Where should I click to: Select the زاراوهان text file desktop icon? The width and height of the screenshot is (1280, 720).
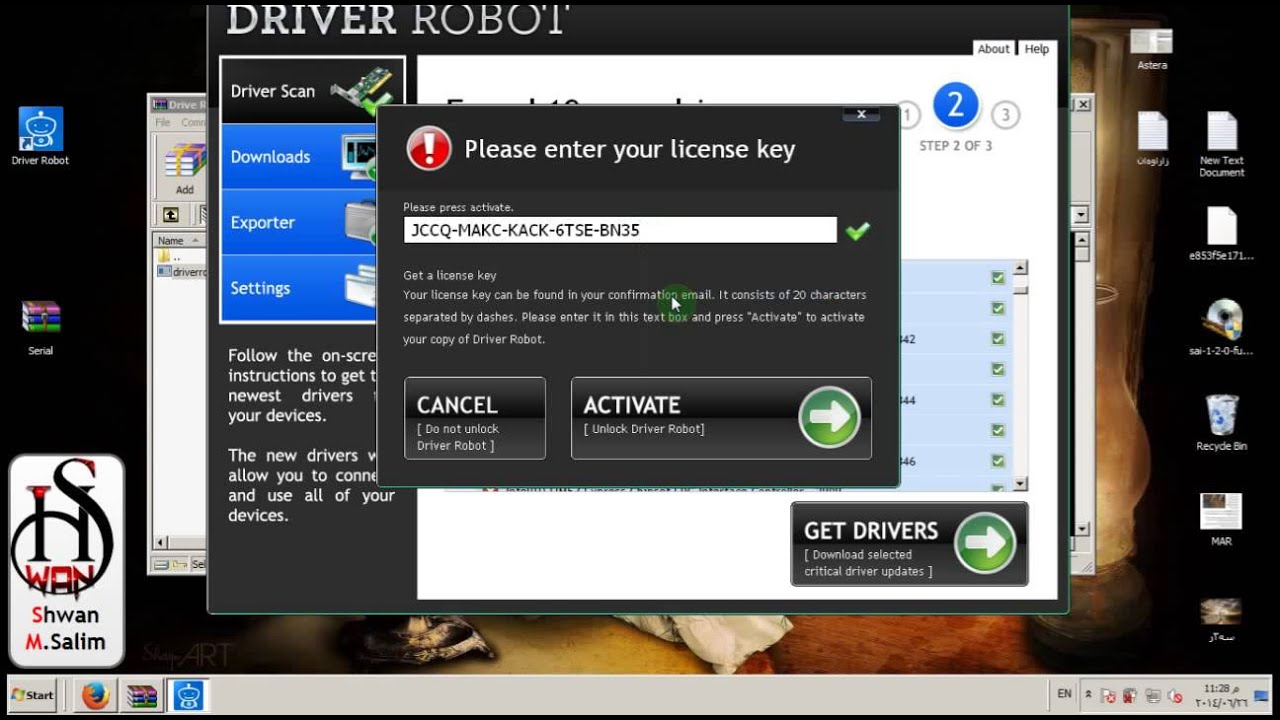tap(1152, 139)
